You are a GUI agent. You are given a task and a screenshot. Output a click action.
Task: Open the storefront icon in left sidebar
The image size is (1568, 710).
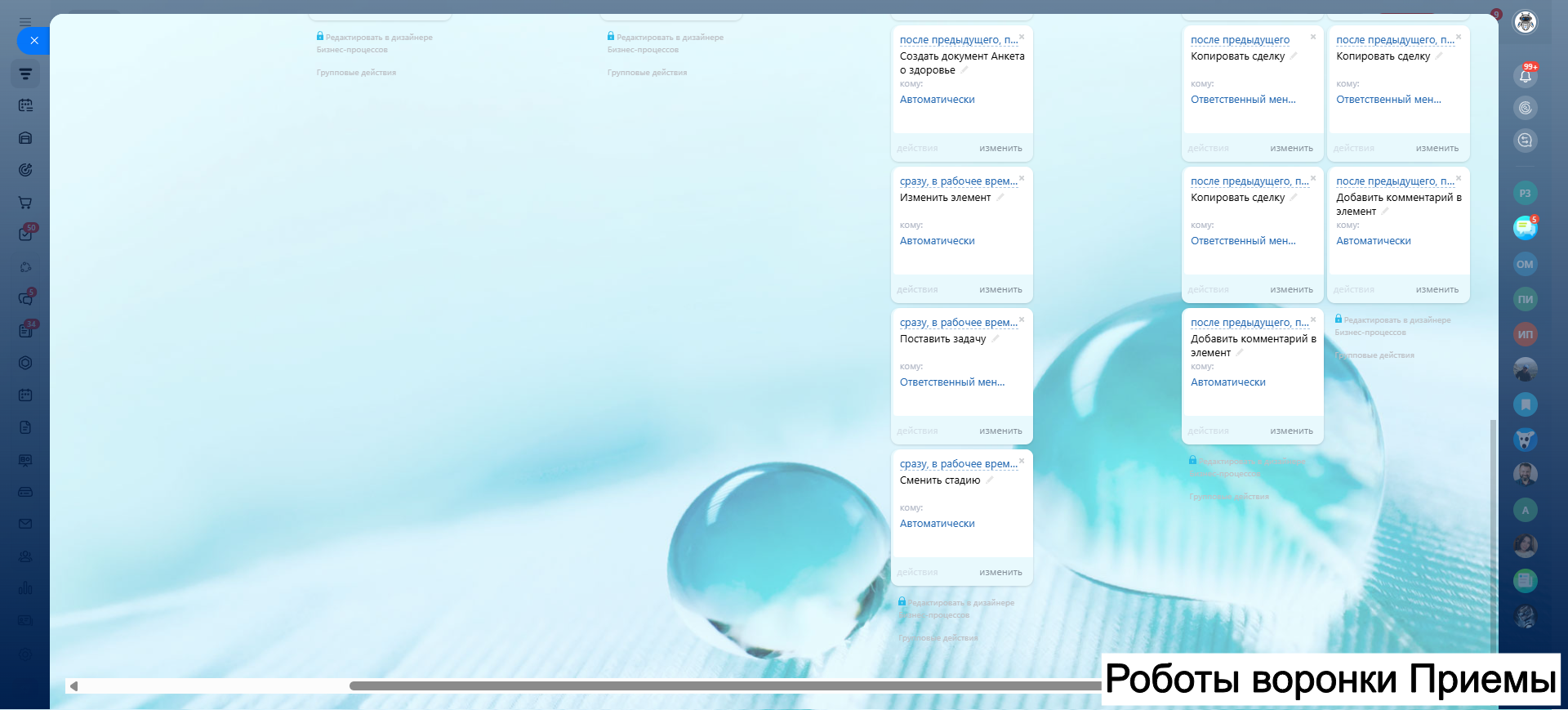25,138
